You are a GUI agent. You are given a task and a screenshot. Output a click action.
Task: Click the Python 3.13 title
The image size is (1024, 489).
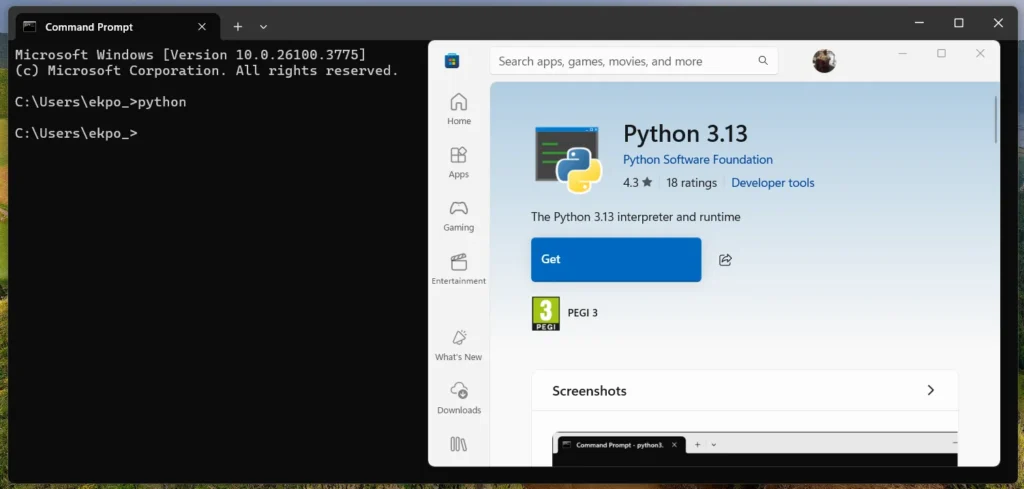[685, 134]
